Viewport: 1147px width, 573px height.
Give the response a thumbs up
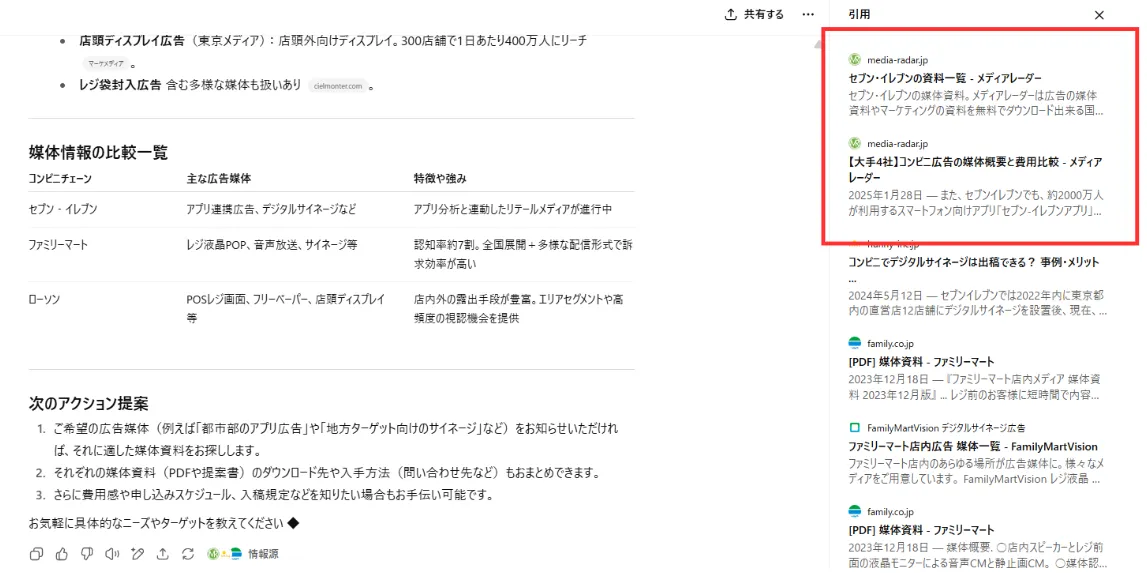tap(61, 553)
